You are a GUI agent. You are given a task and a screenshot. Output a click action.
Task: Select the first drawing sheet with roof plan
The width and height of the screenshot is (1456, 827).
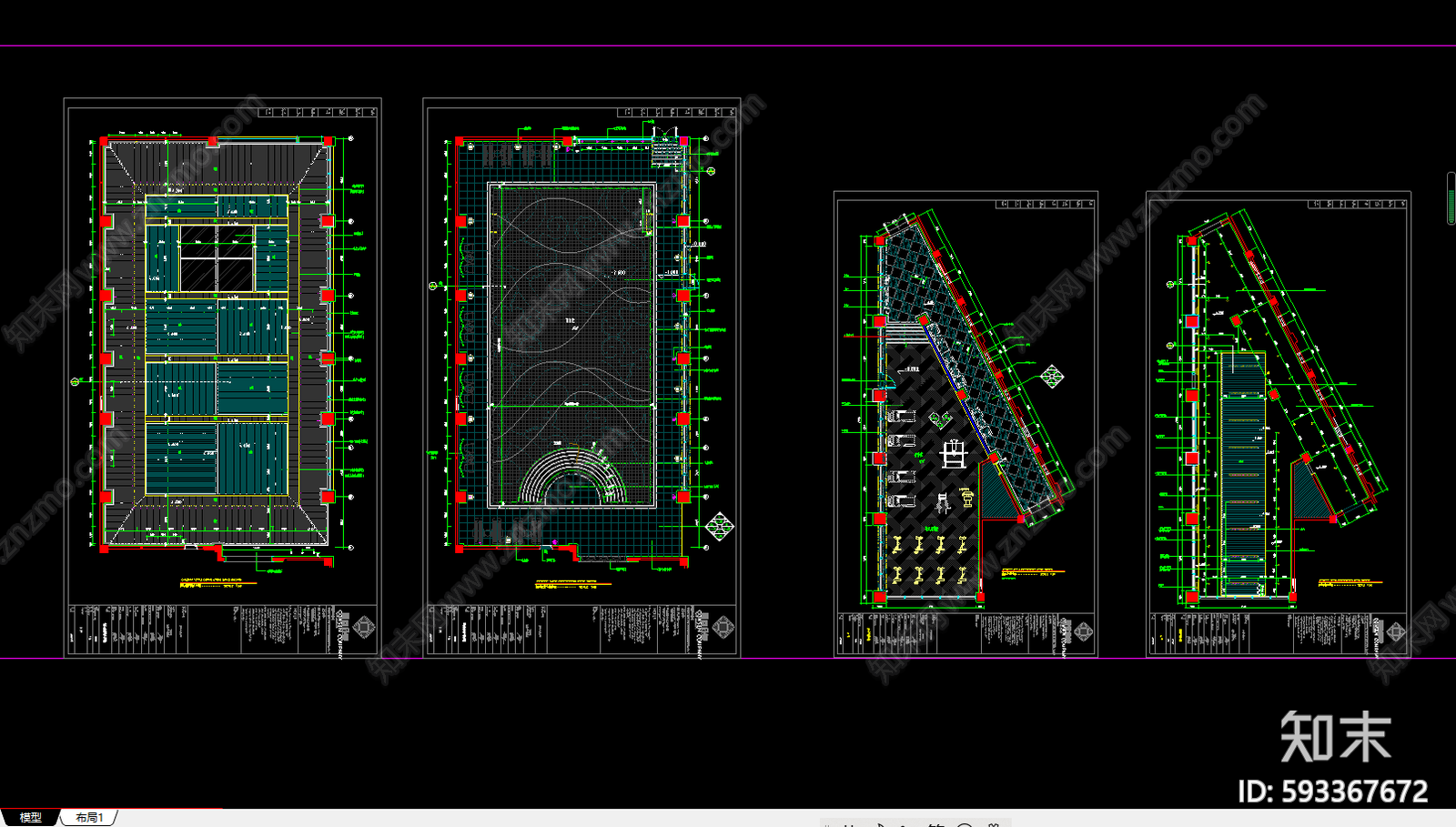point(222,378)
